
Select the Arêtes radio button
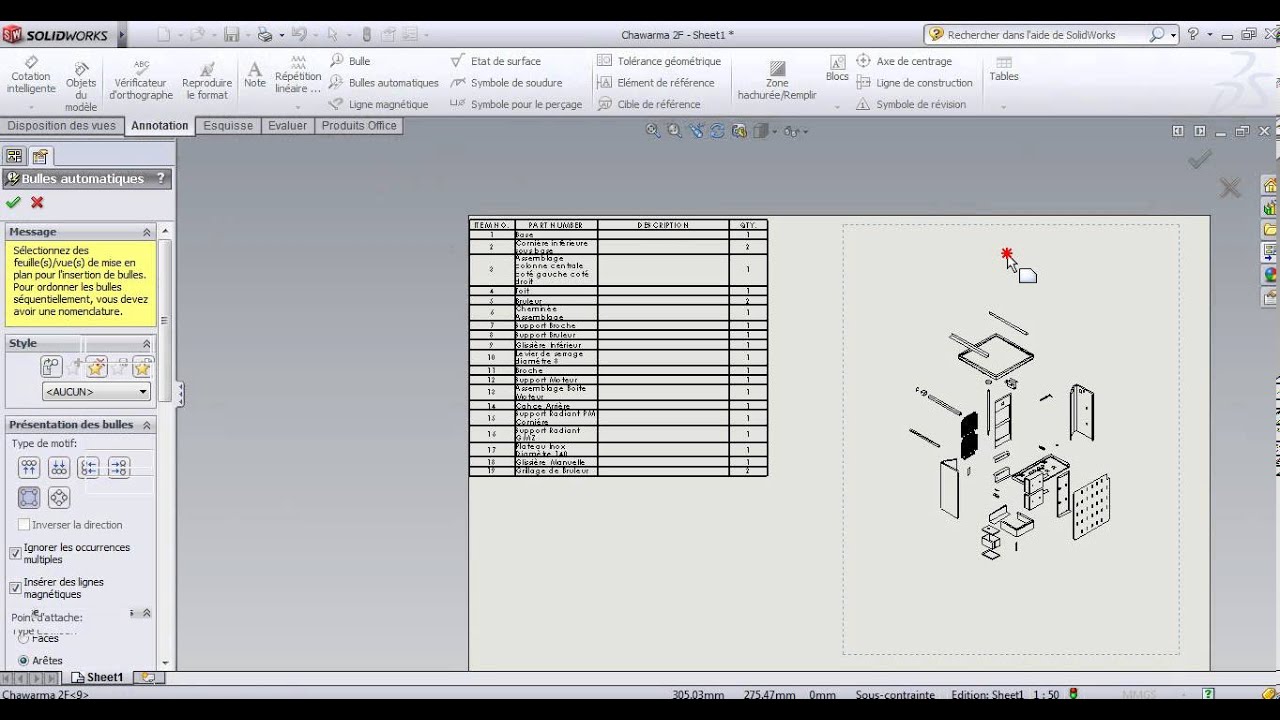point(24,660)
